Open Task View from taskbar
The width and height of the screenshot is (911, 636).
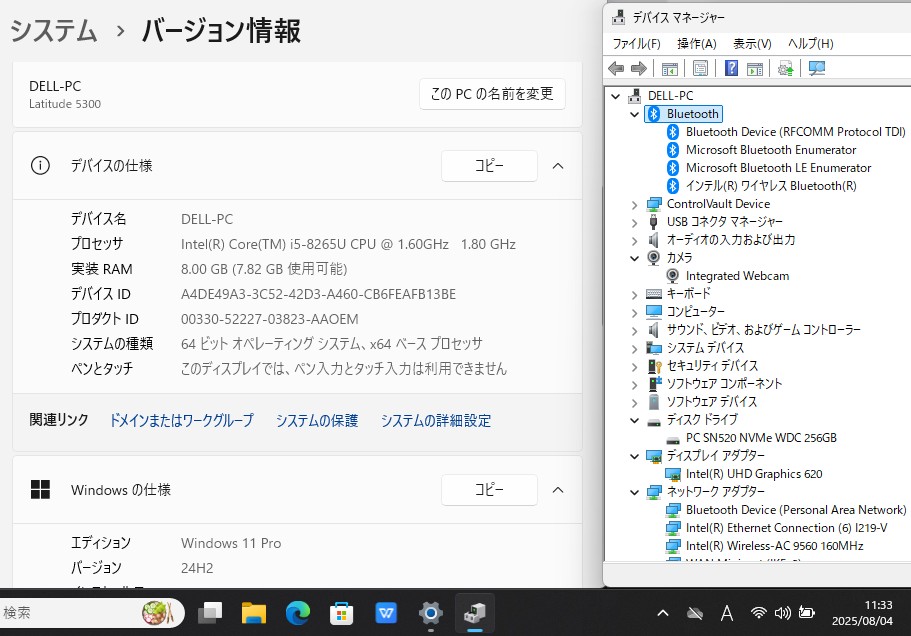tap(210, 613)
